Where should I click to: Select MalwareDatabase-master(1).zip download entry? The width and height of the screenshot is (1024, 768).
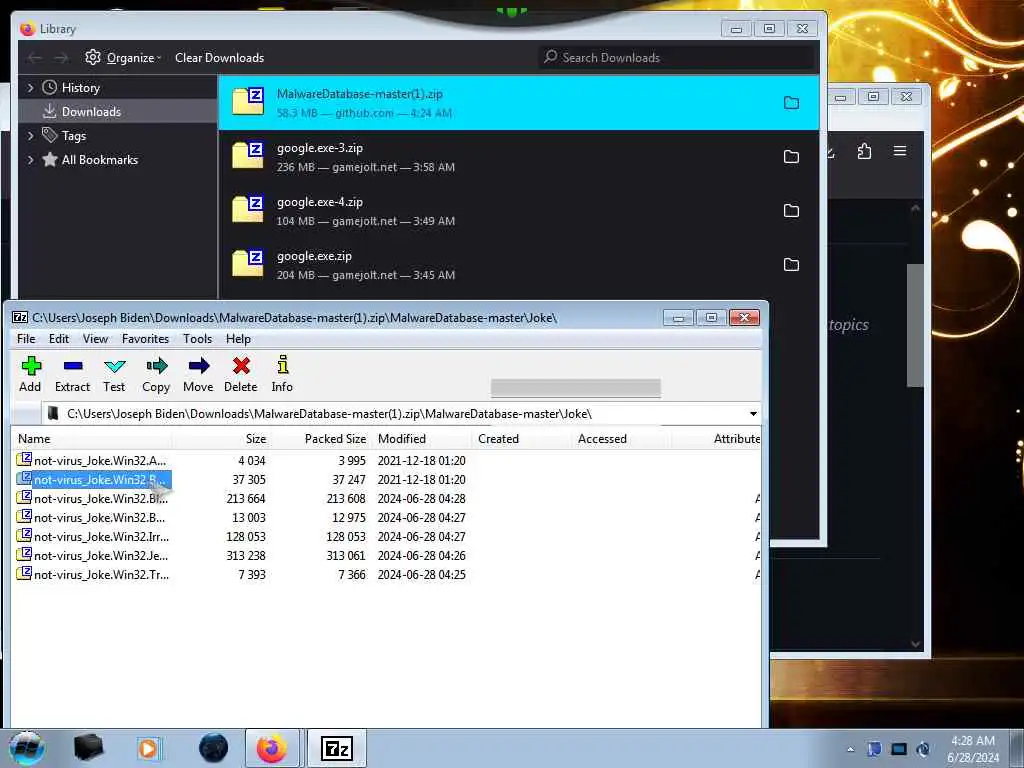pyautogui.click(x=519, y=103)
